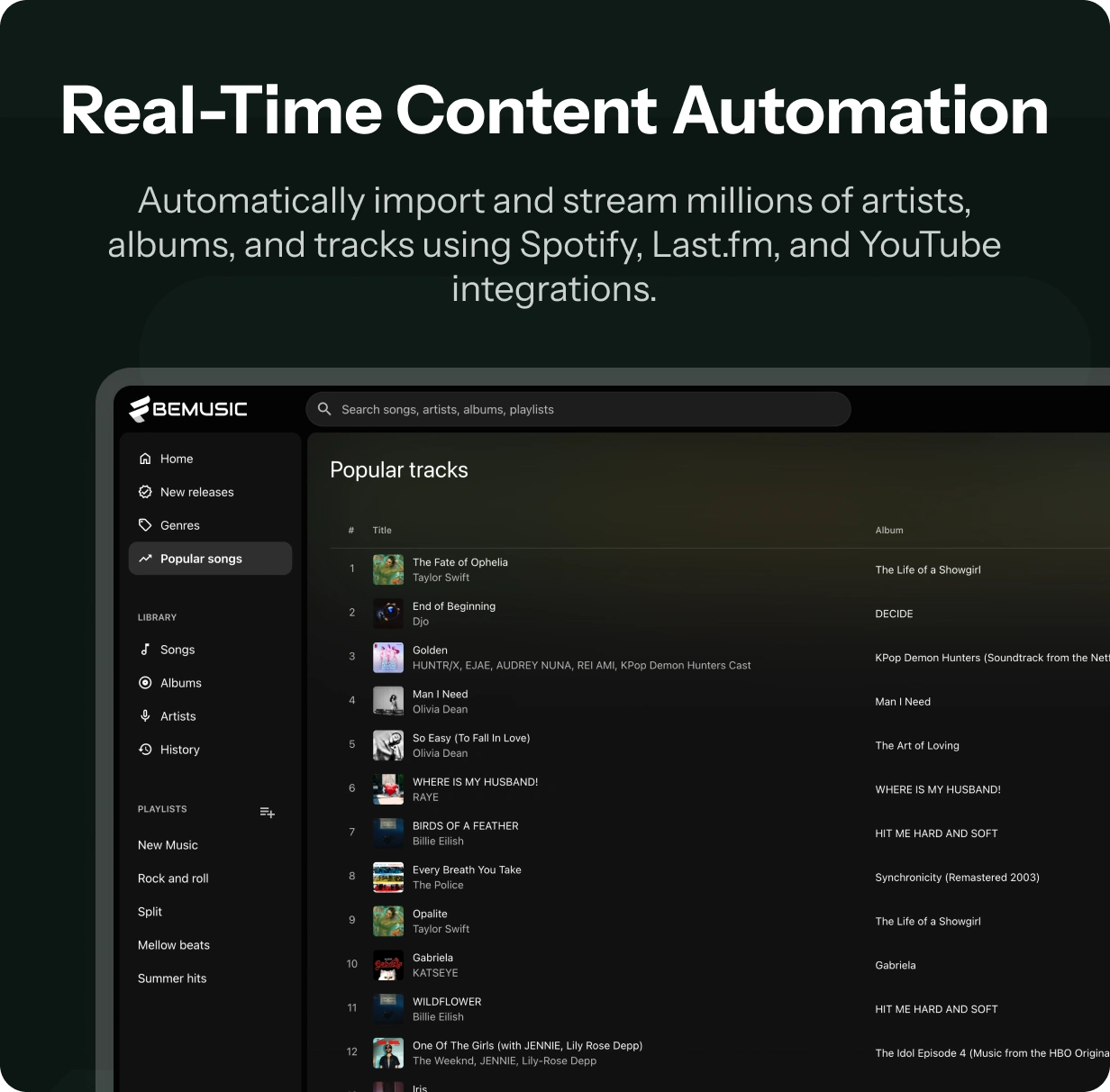Select the Popular songs trending-arrow icon

[145, 559]
